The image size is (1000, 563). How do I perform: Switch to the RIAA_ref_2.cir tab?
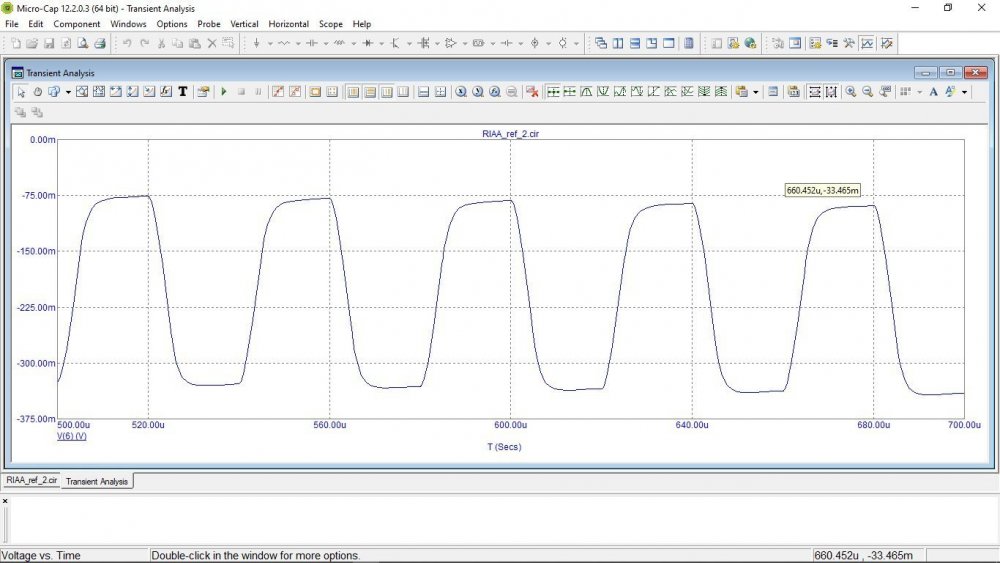tap(32, 480)
